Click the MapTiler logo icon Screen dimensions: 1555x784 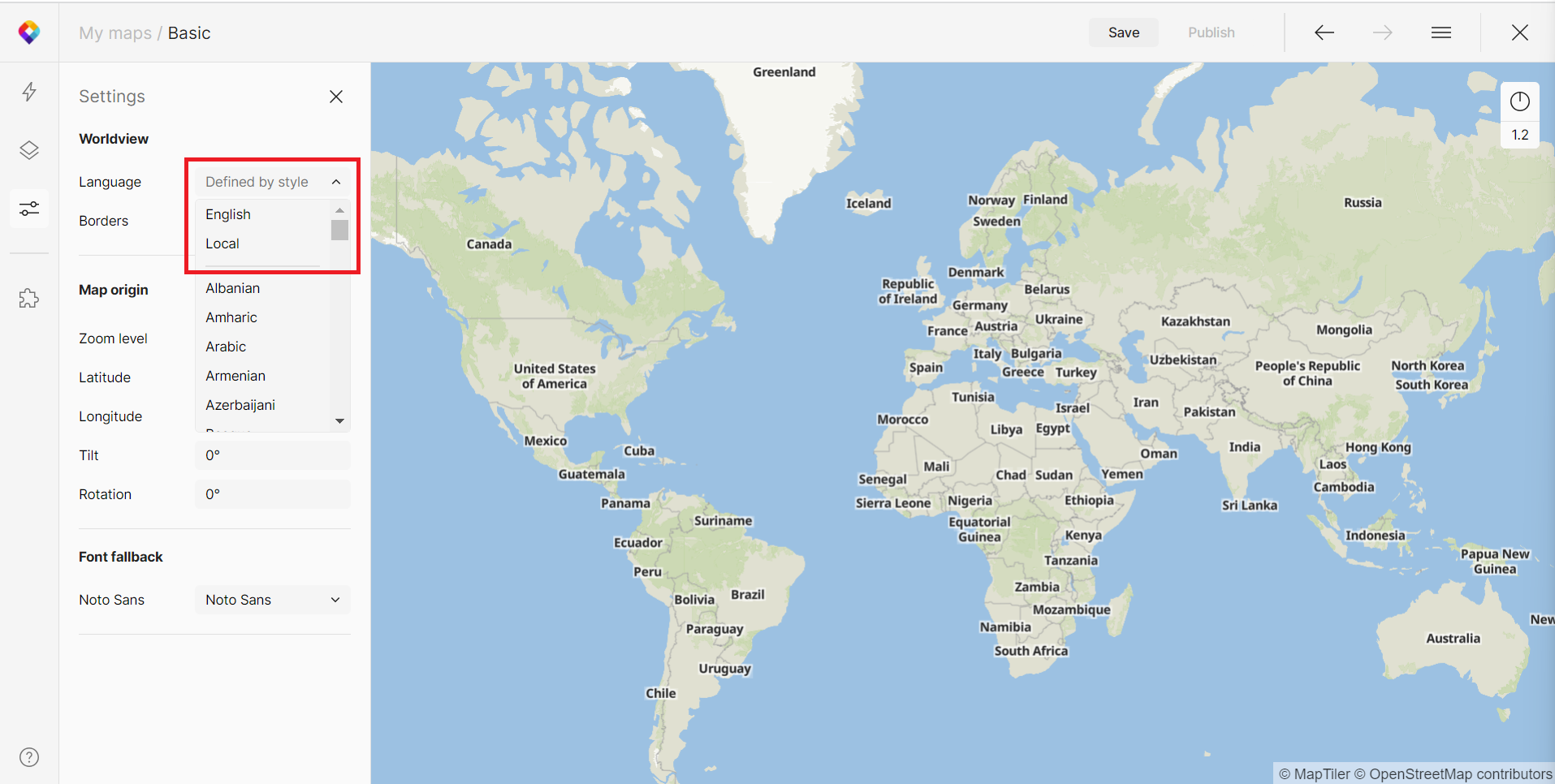point(29,32)
